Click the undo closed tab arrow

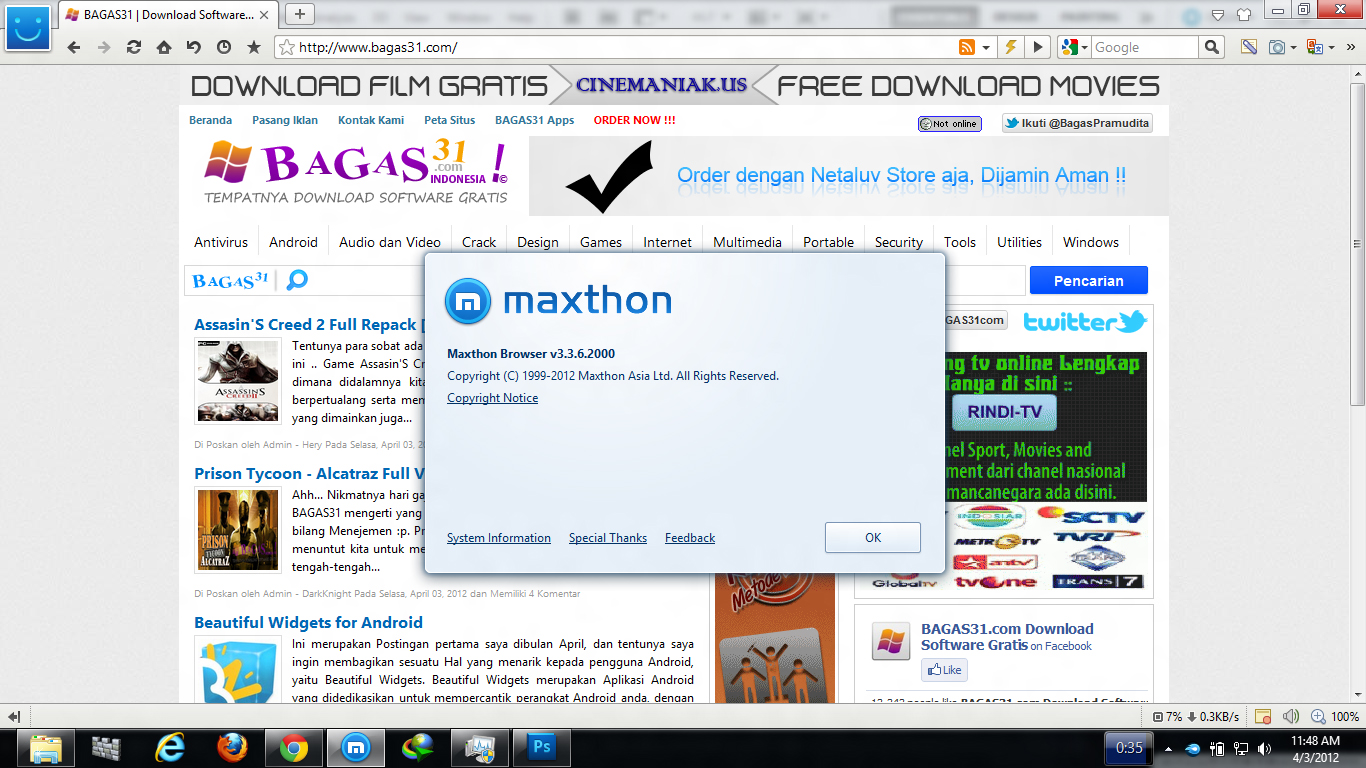[193, 47]
